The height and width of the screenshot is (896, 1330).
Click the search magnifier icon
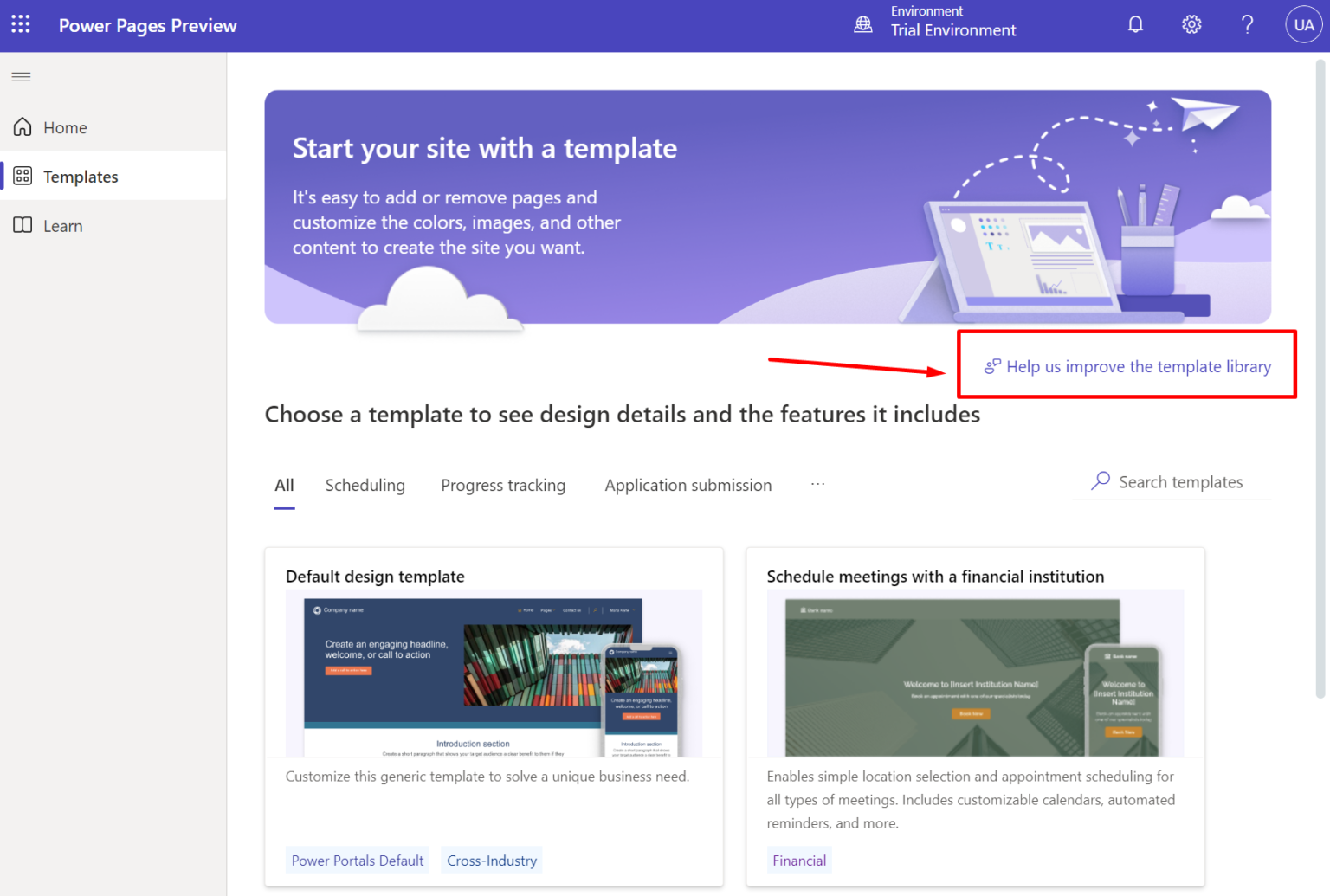tap(1101, 480)
